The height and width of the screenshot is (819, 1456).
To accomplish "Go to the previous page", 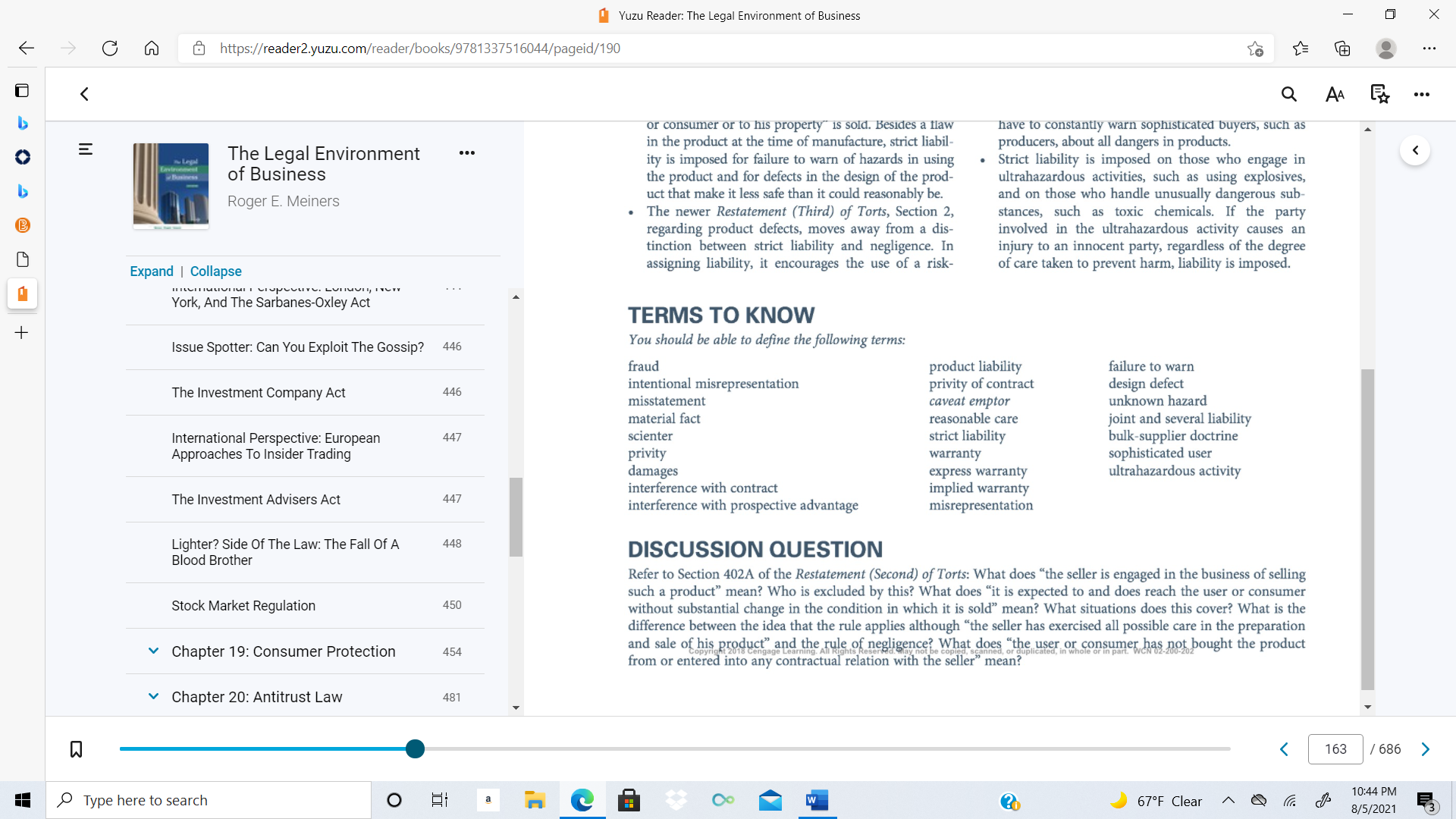I will [1284, 749].
